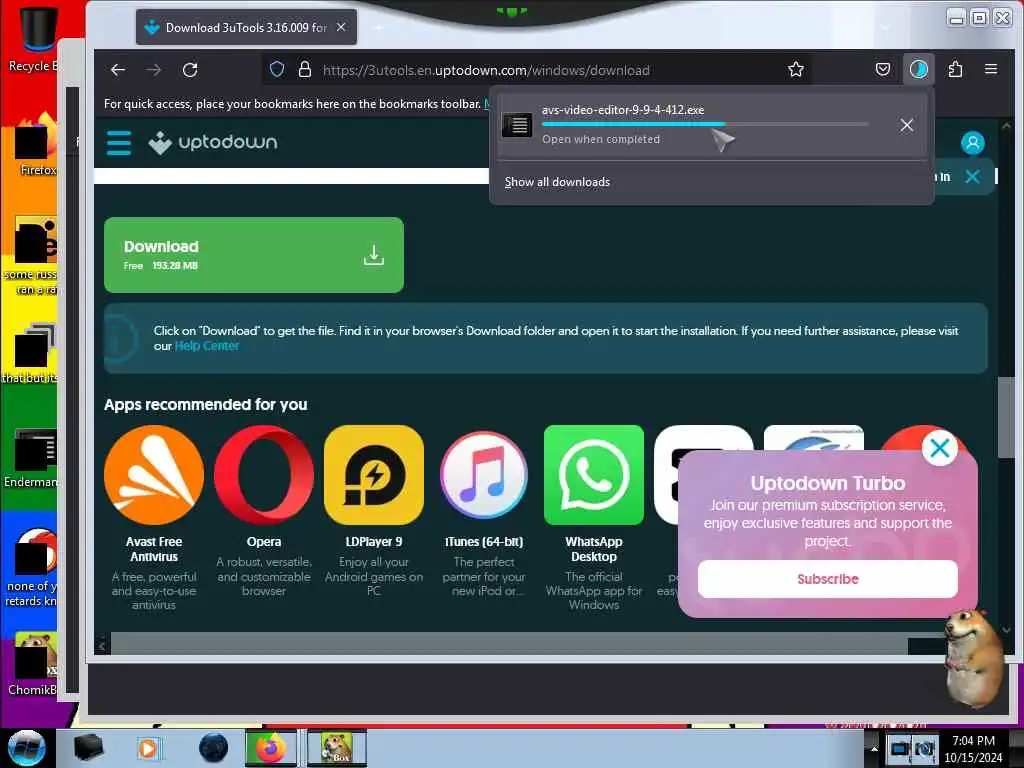This screenshot has height=768, width=1024.
Task: Open the Opera app icon
Action: pos(264,475)
